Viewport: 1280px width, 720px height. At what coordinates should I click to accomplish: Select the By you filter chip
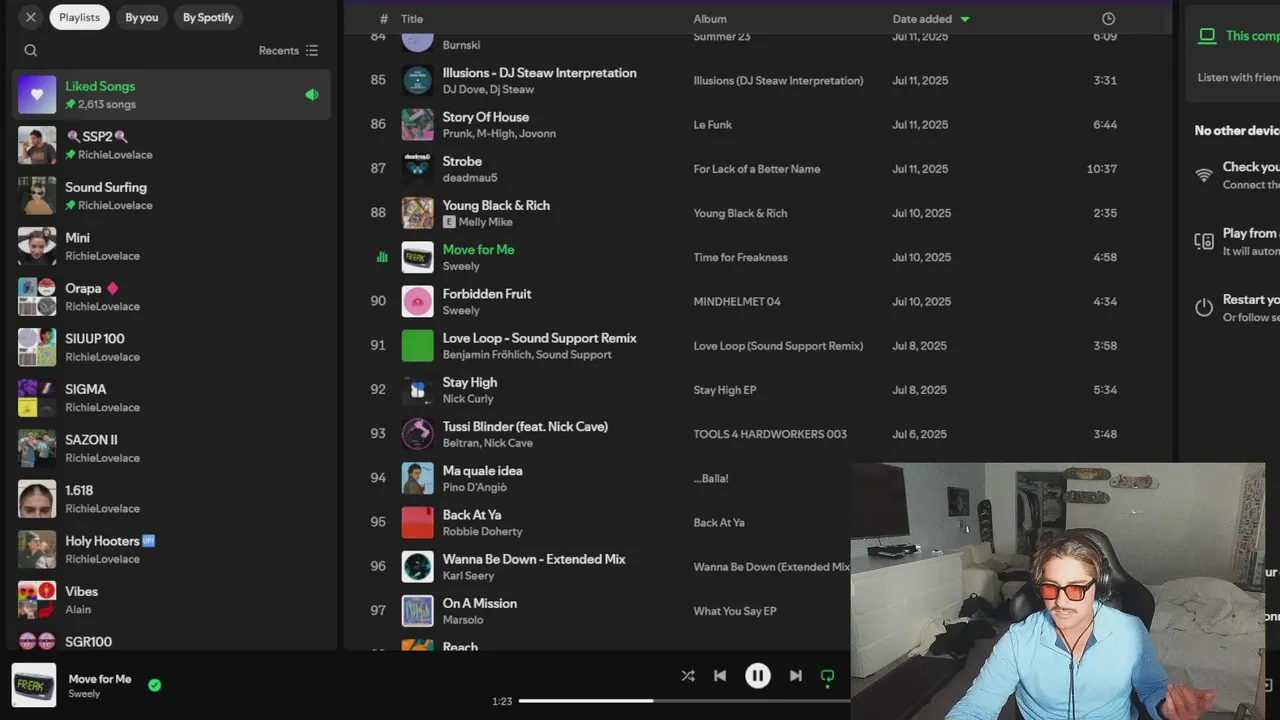142,17
